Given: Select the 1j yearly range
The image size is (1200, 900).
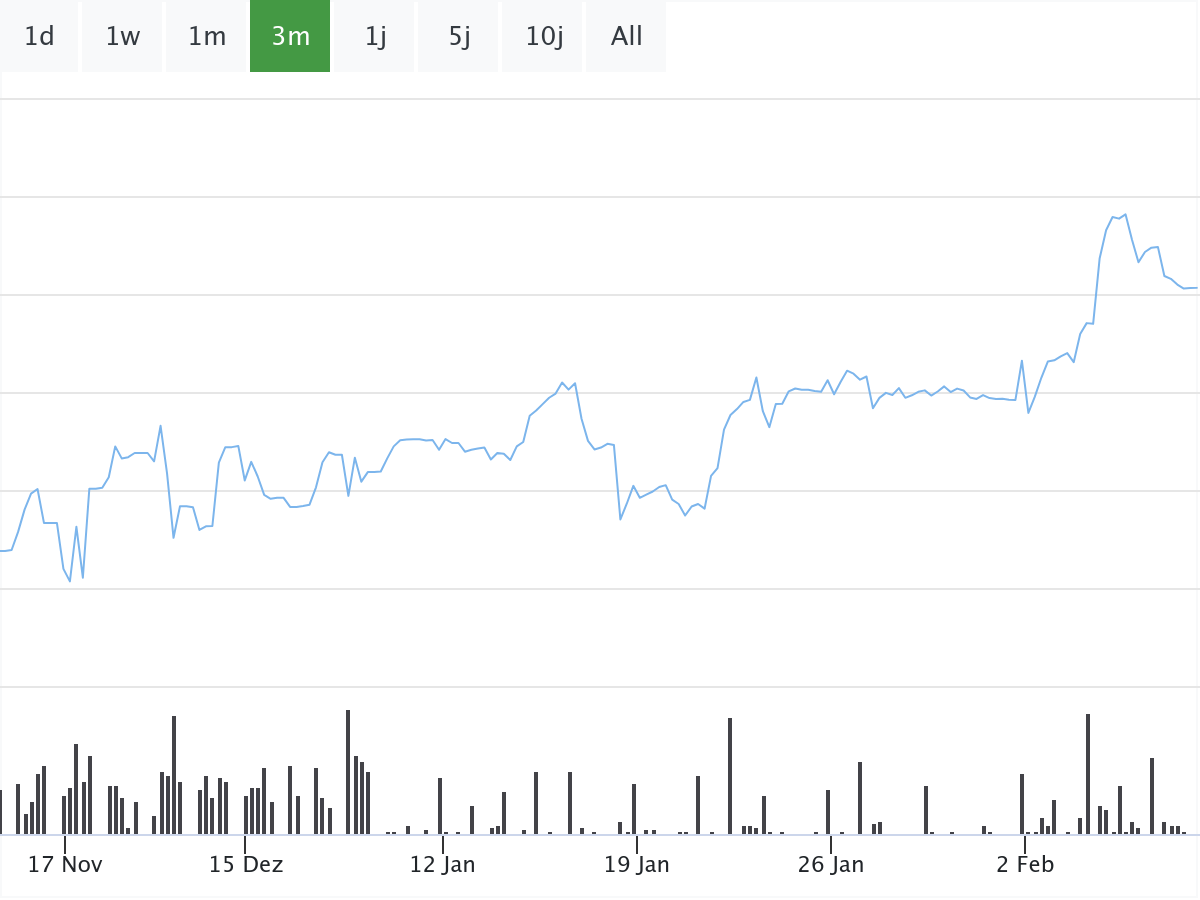Looking at the screenshot, I should (375, 36).
